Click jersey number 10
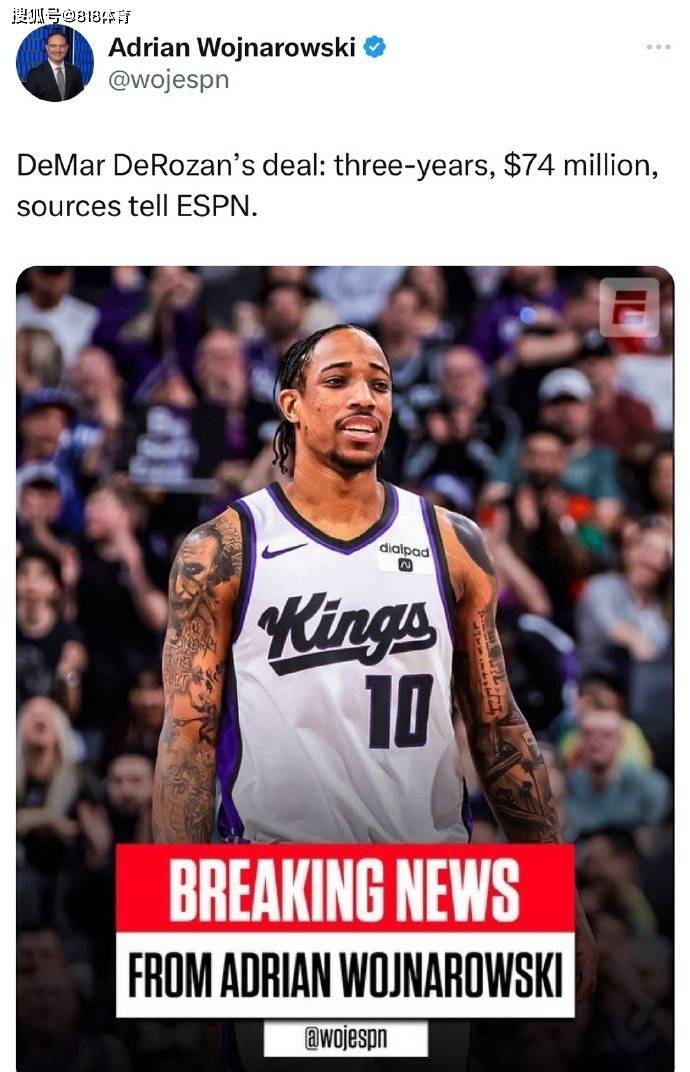The height and width of the screenshot is (1072, 690). 399,710
